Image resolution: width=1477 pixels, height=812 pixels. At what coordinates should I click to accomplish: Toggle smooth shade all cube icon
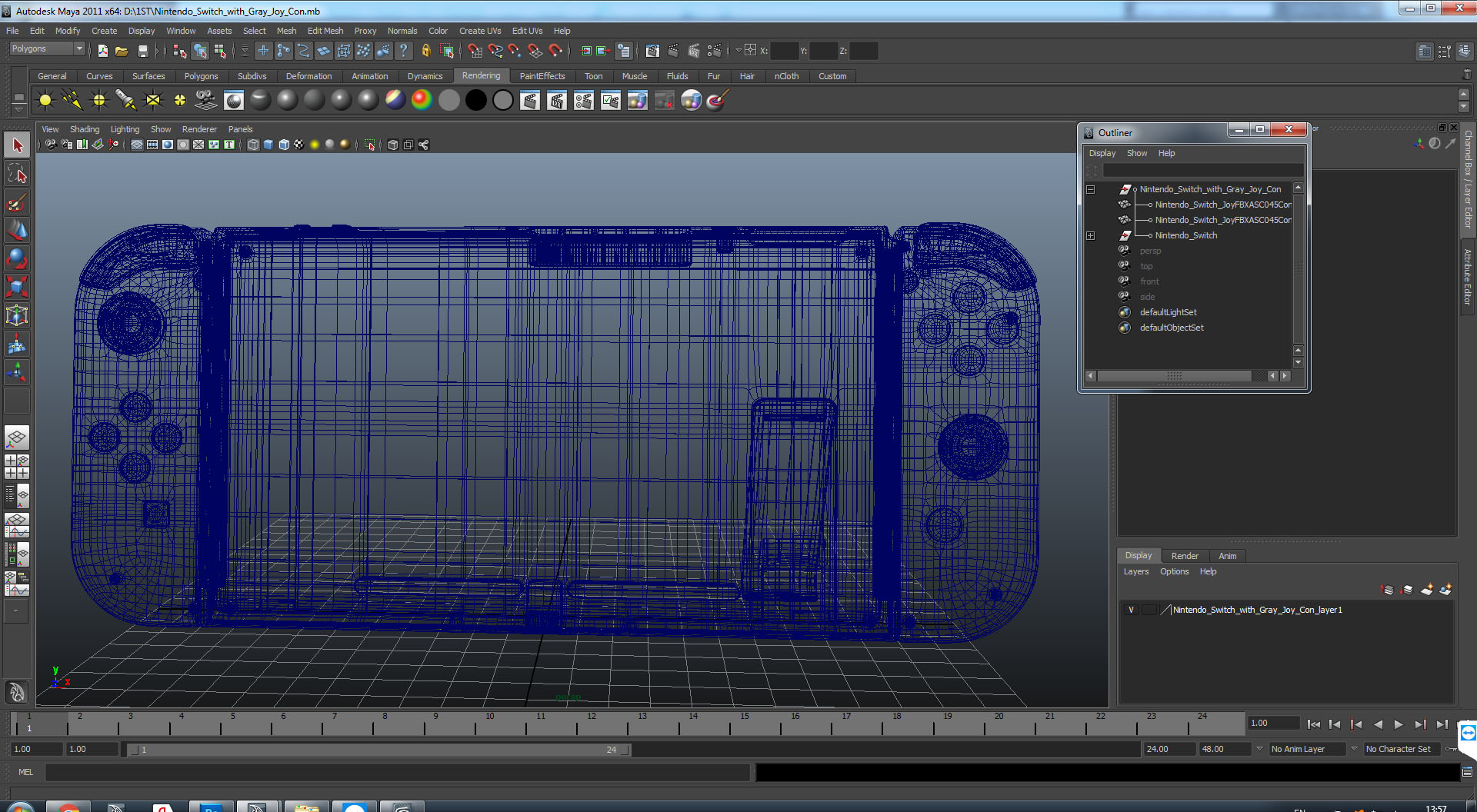[268, 145]
